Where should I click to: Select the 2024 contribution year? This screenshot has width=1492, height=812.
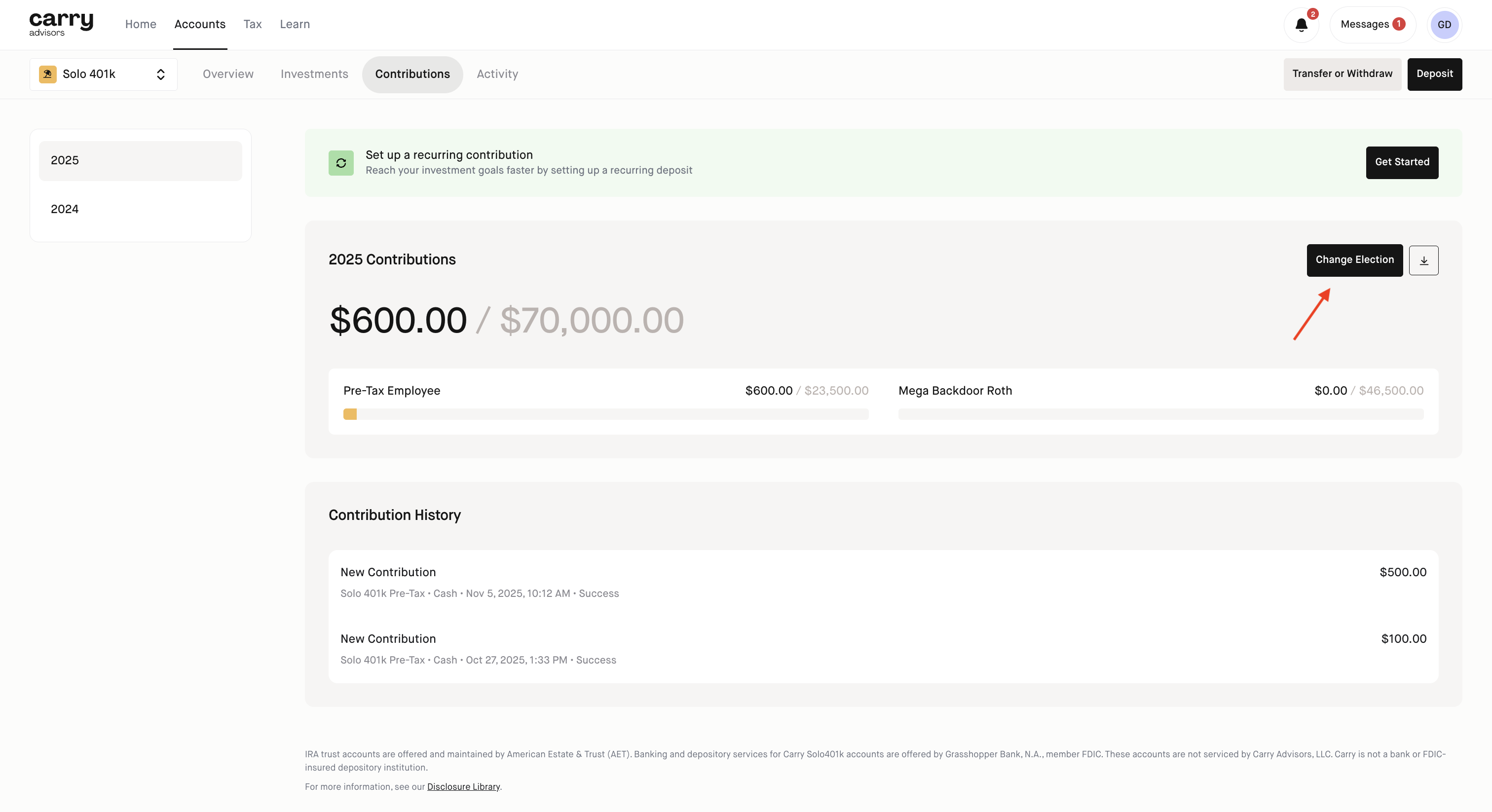[x=140, y=209]
